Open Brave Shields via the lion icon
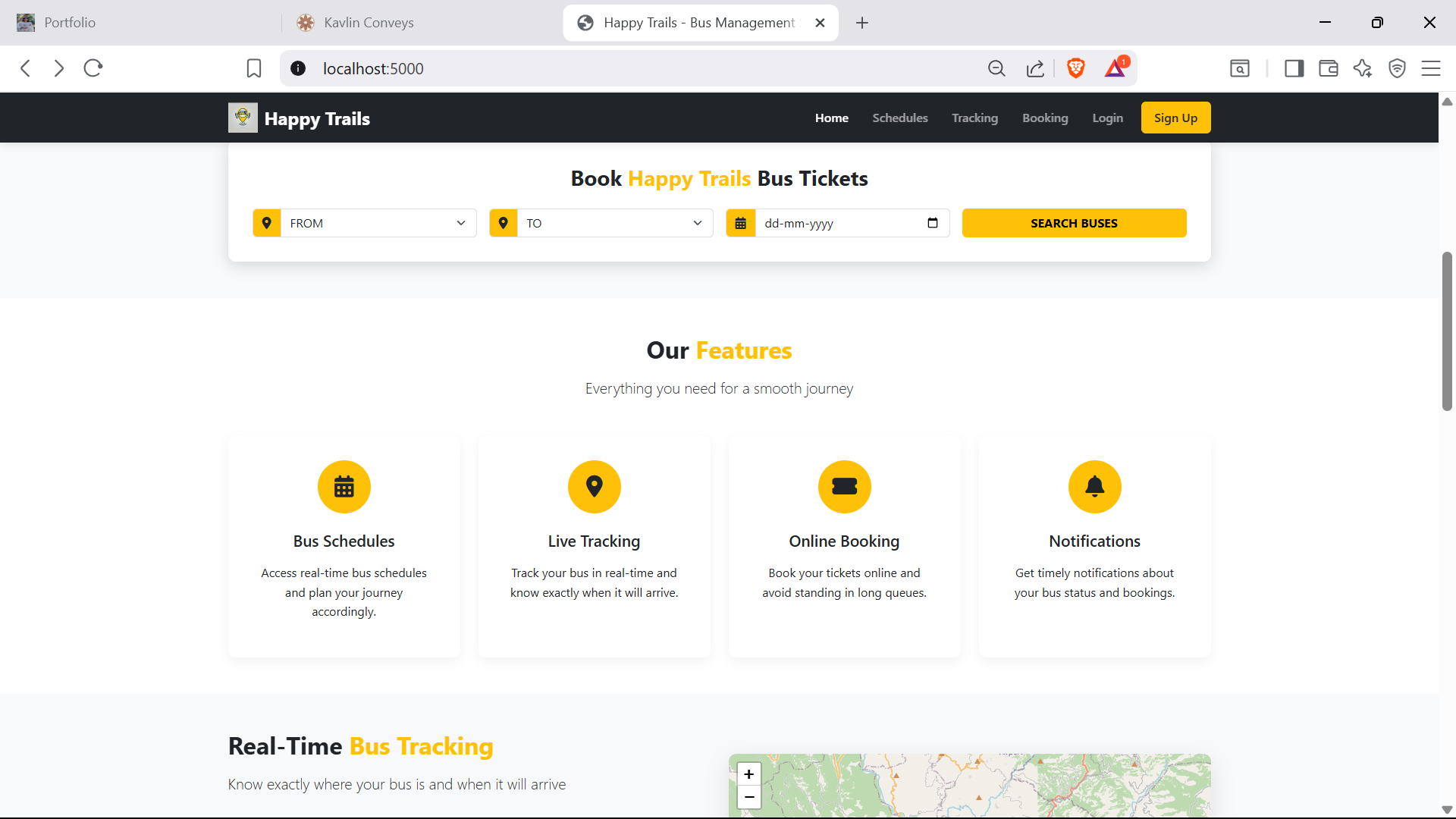The width and height of the screenshot is (1456, 819). click(1076, 68)
